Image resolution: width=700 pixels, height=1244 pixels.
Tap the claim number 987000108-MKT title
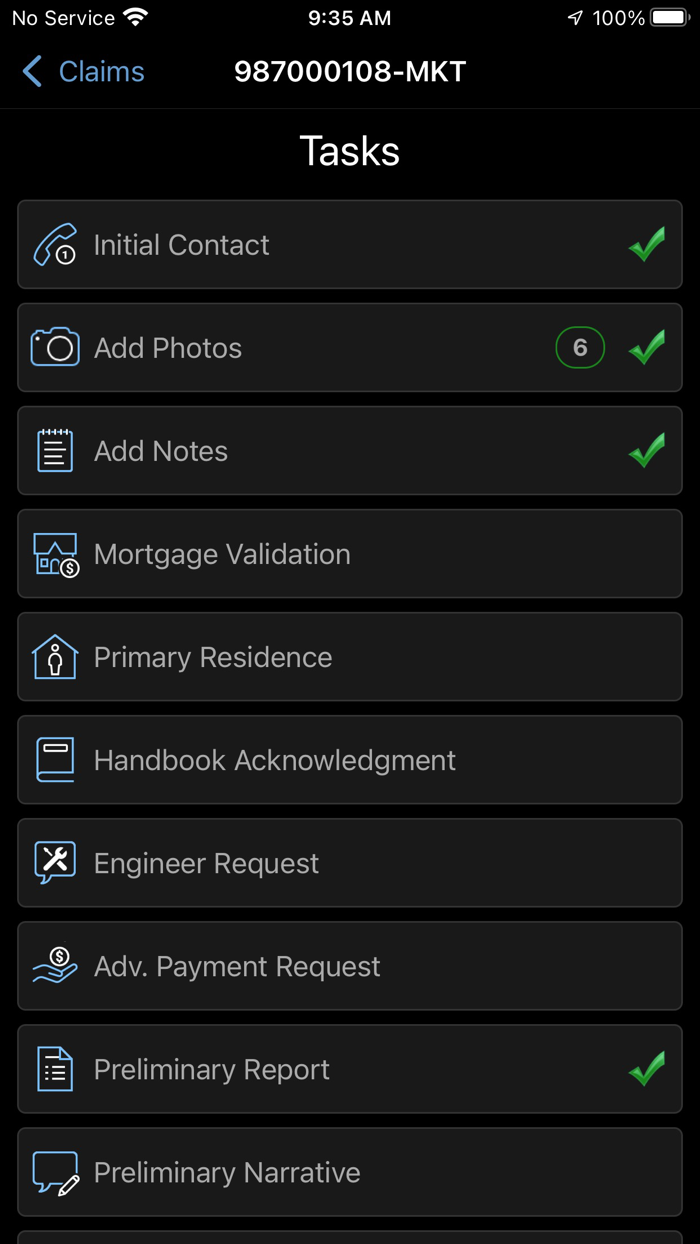[x=350, y=71]
